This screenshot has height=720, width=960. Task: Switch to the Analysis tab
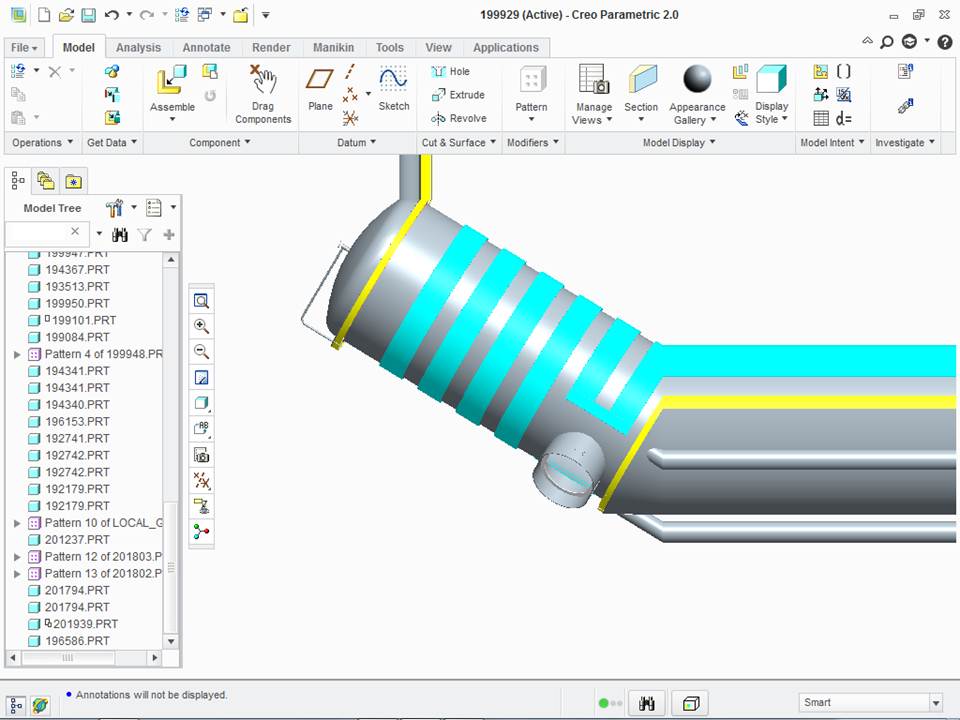(138, 48)
